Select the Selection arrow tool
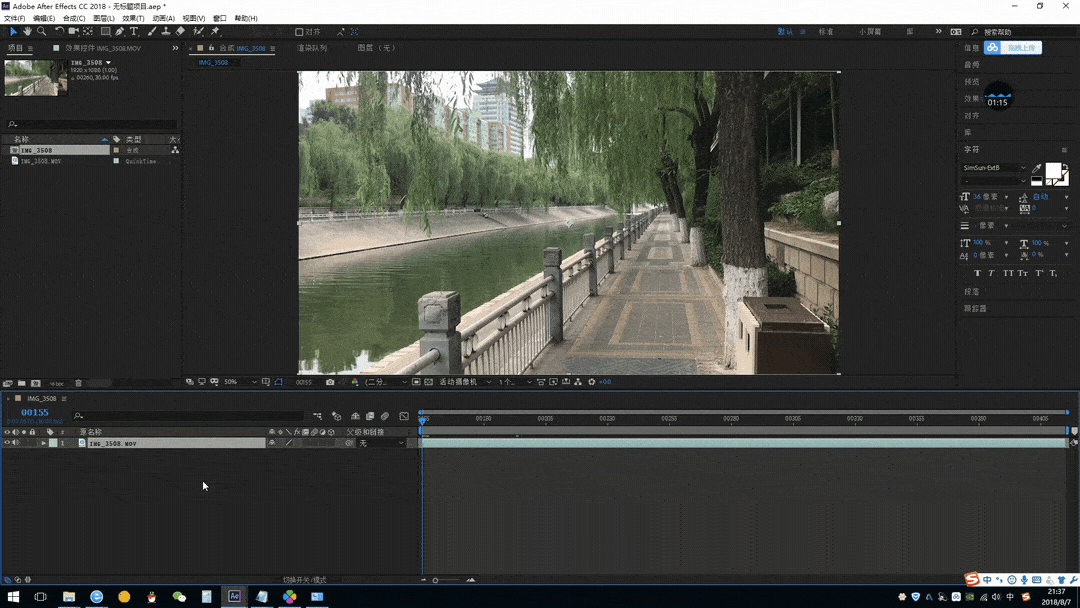This screenshot has width=1080, height=608. (13, 32)
